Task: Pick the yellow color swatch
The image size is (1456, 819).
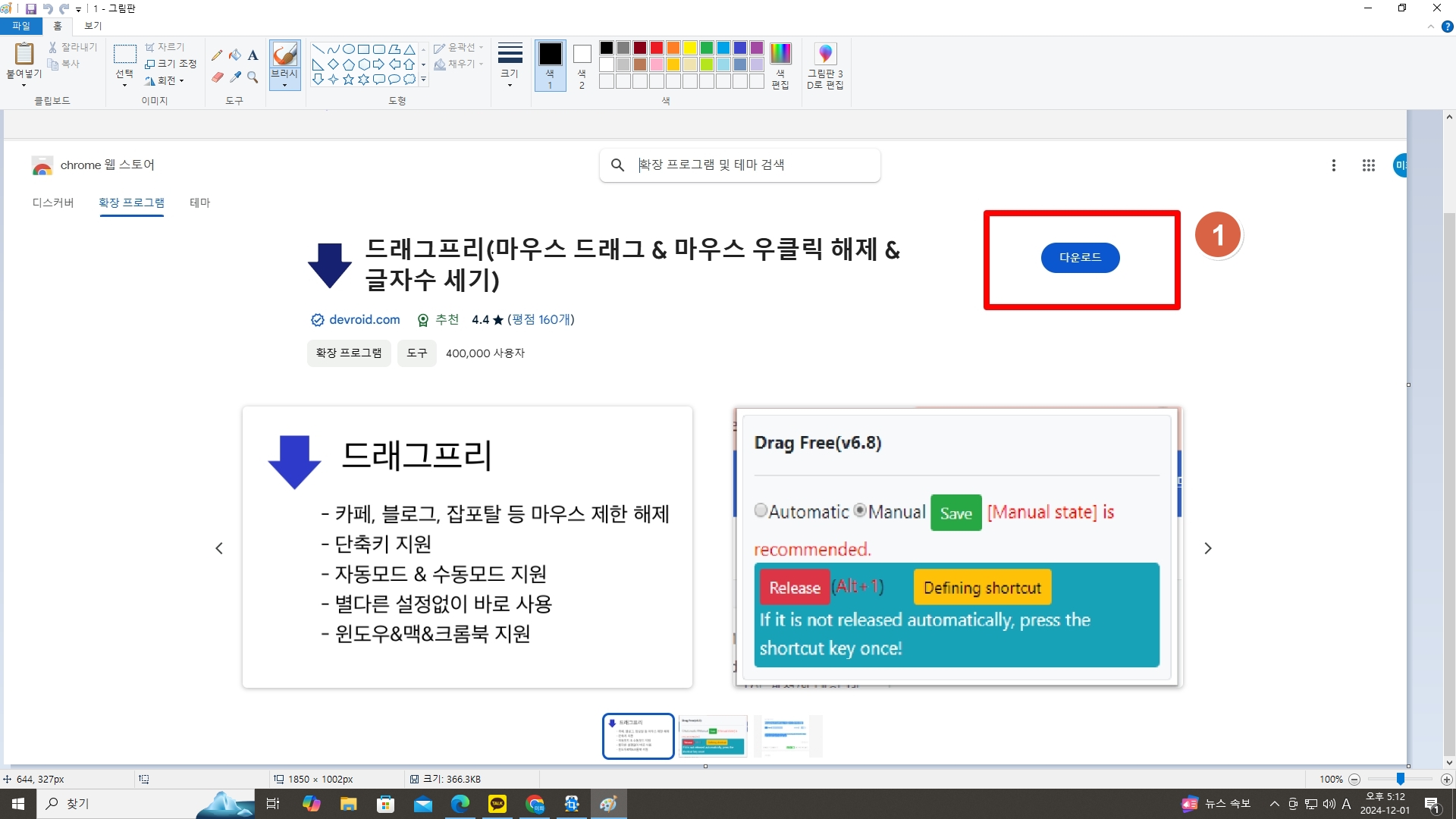Action: (x=690, y=48)
